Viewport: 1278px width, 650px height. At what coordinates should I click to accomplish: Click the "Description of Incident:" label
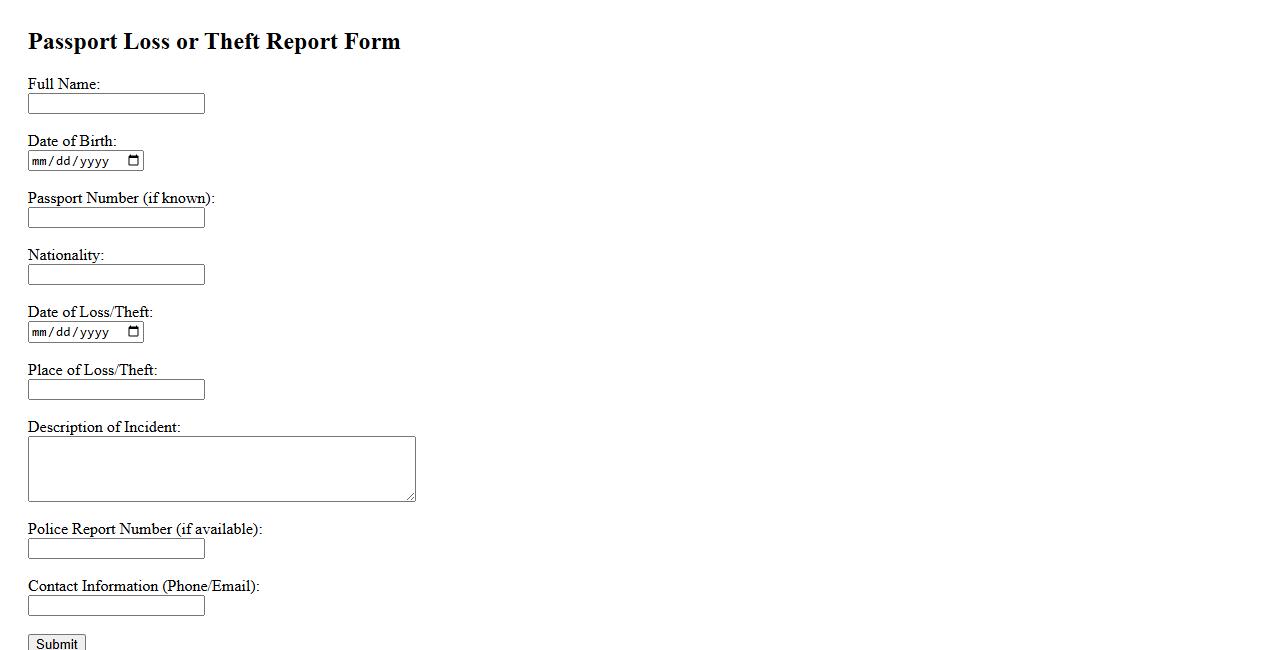point(104,427)
